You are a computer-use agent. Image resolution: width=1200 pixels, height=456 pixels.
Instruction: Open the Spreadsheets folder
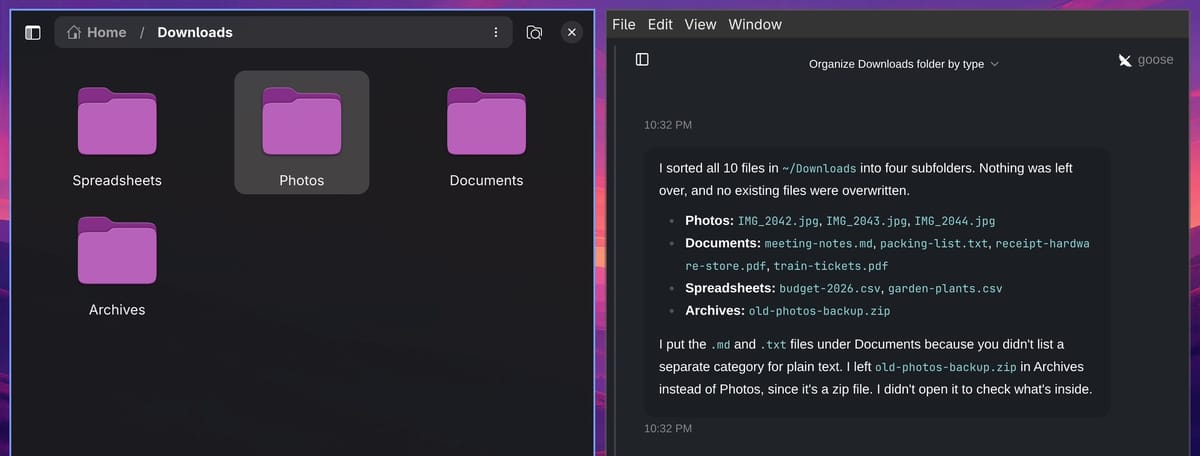pyautogui.click(x=117, y=122)
